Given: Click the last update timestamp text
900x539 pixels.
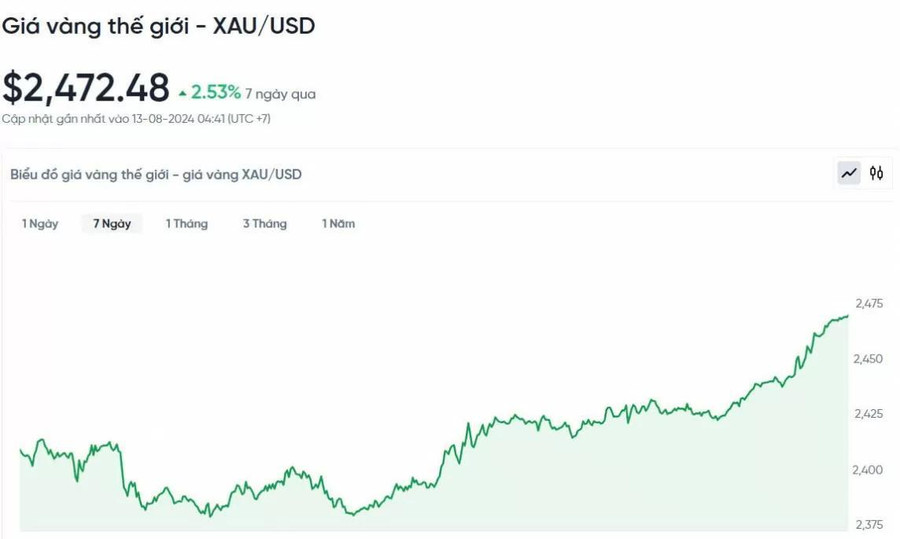Looking at the screenshot, I should (x=136, y=119).
